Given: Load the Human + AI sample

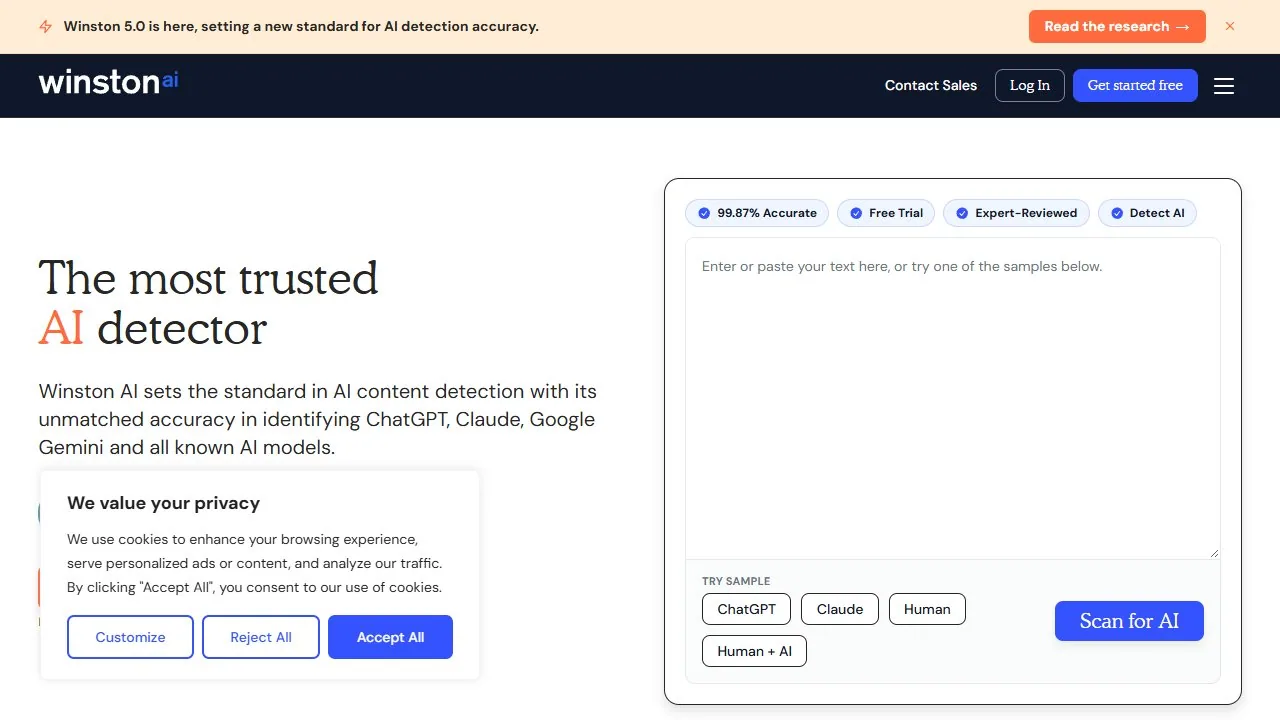Looking at the screenshot, I should [x=754, y=651].
